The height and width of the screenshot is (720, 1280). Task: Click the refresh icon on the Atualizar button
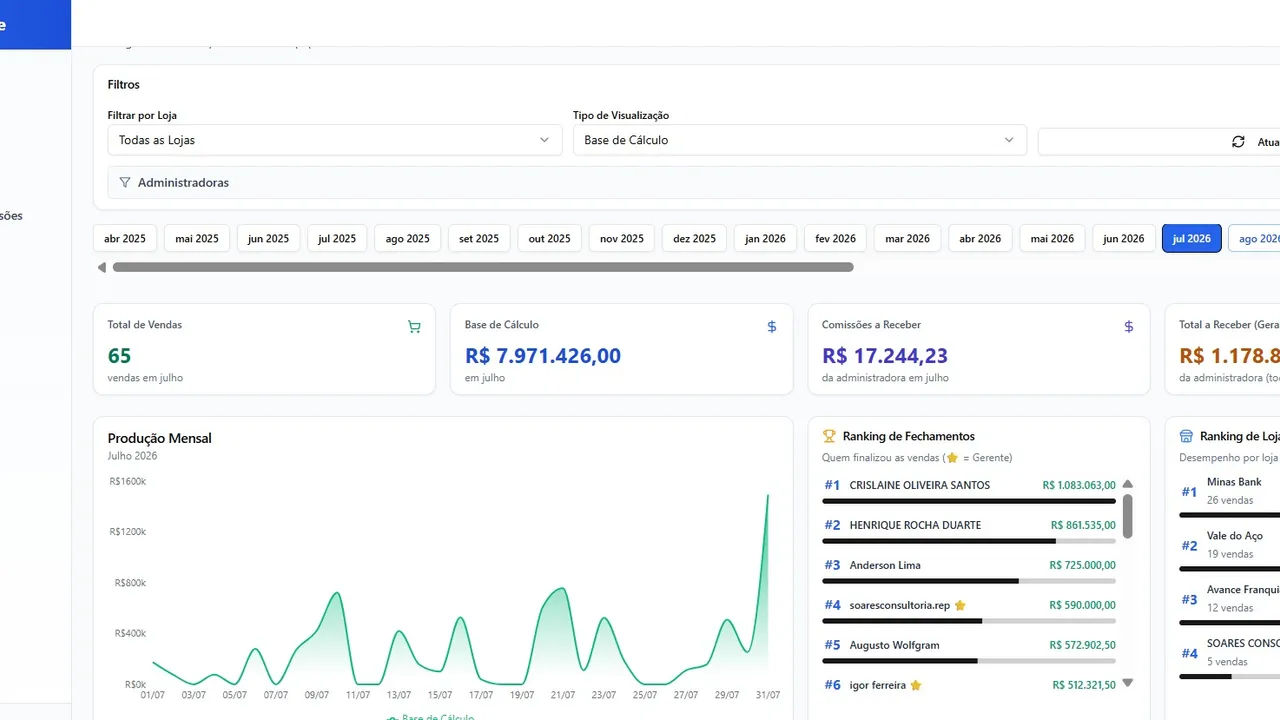(x=1238, y=142)
